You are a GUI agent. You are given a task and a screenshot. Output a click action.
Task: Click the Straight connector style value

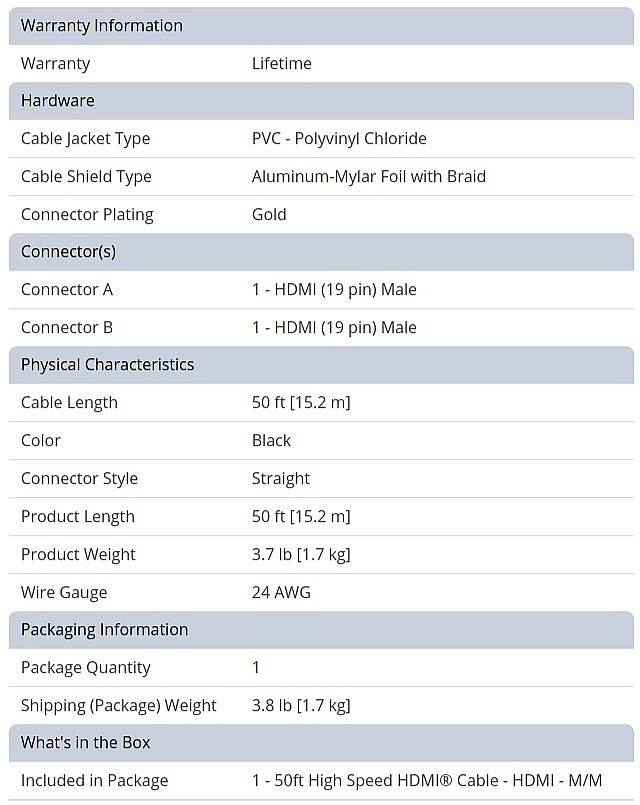pyautogui.click(x=281, y=479)
